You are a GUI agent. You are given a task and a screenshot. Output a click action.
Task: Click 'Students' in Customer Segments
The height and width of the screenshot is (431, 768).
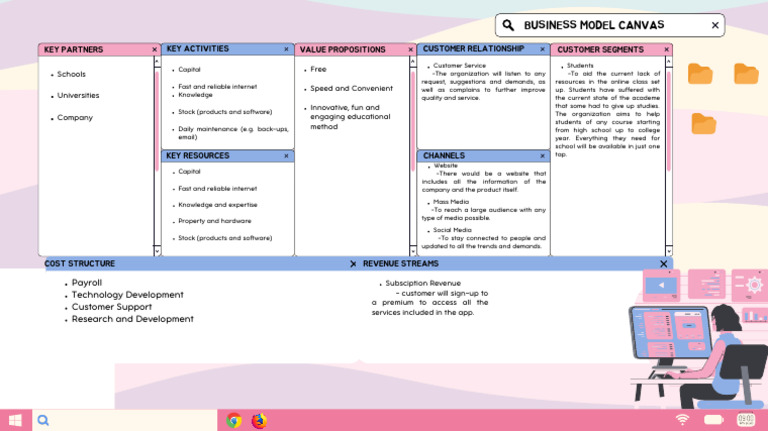pos(580,66)
